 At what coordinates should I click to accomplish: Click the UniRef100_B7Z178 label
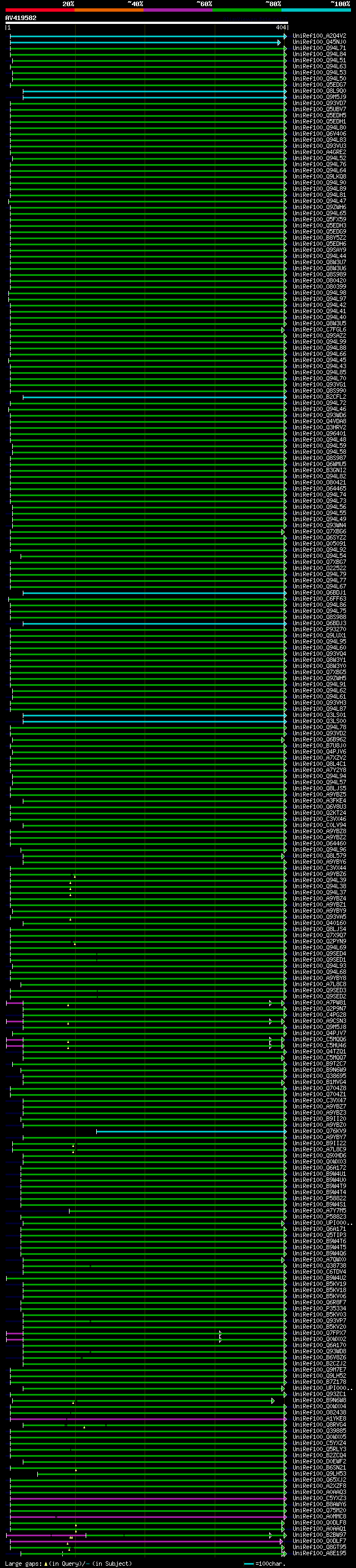[319, 1382]
